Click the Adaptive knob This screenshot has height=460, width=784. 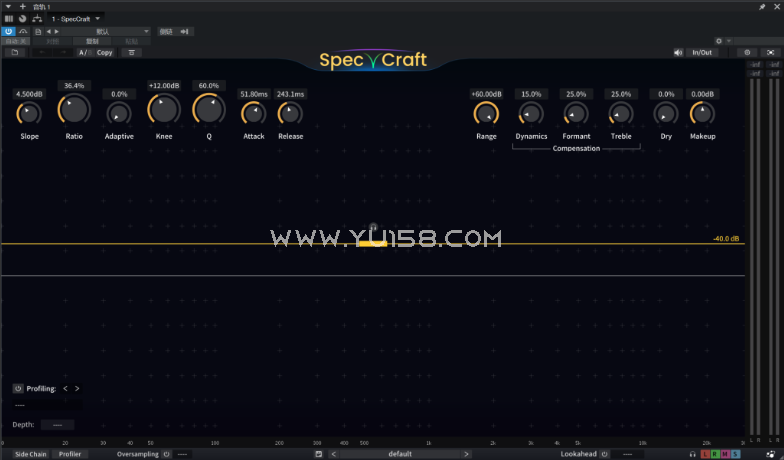click(119, 114)
